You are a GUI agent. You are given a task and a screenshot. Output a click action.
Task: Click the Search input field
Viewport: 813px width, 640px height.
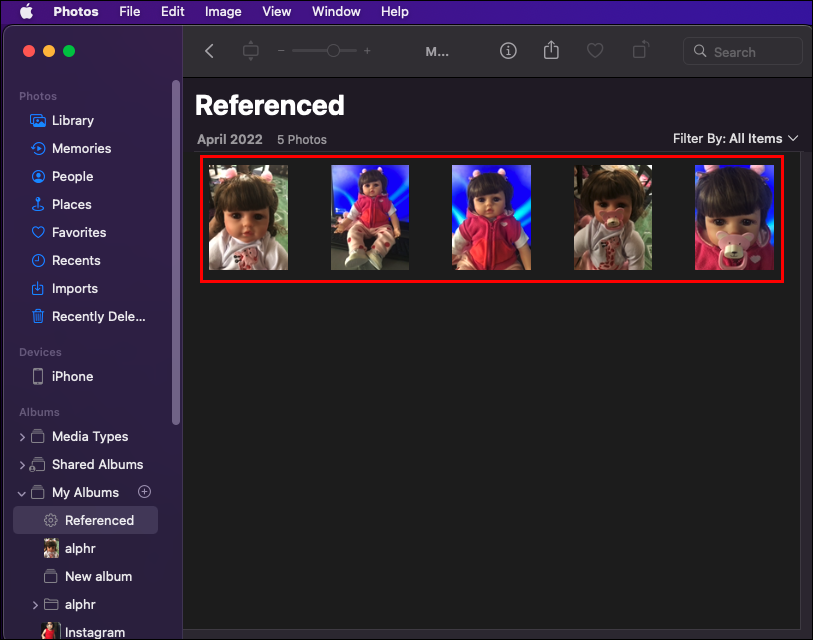(x=742, y=51)
